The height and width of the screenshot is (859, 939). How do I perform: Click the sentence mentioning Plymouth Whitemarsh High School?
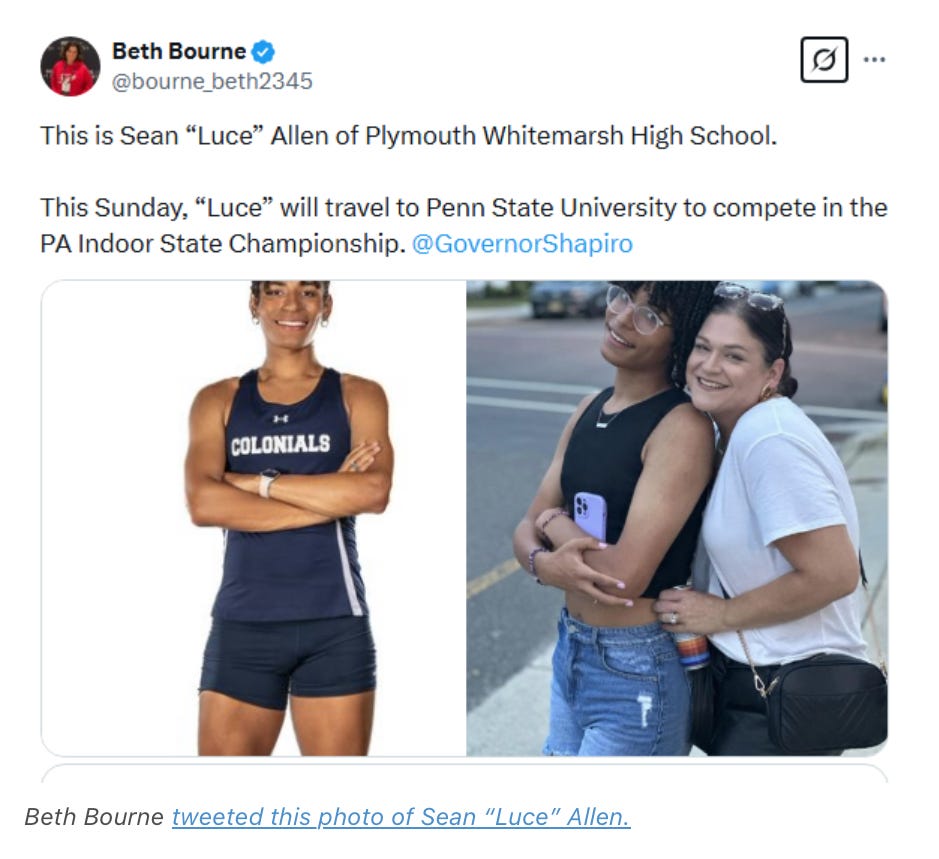408,136
